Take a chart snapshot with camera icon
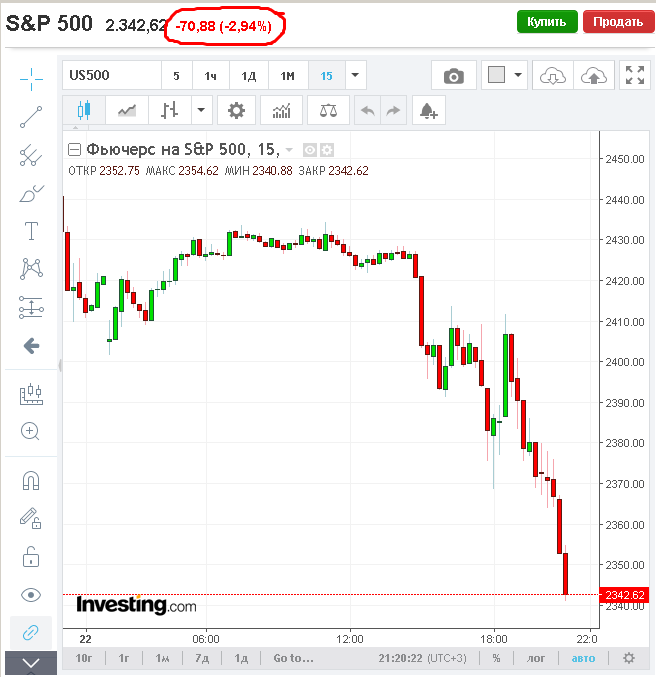The width and height of the screenshot is (656, 677). click(x=454, y=76)
